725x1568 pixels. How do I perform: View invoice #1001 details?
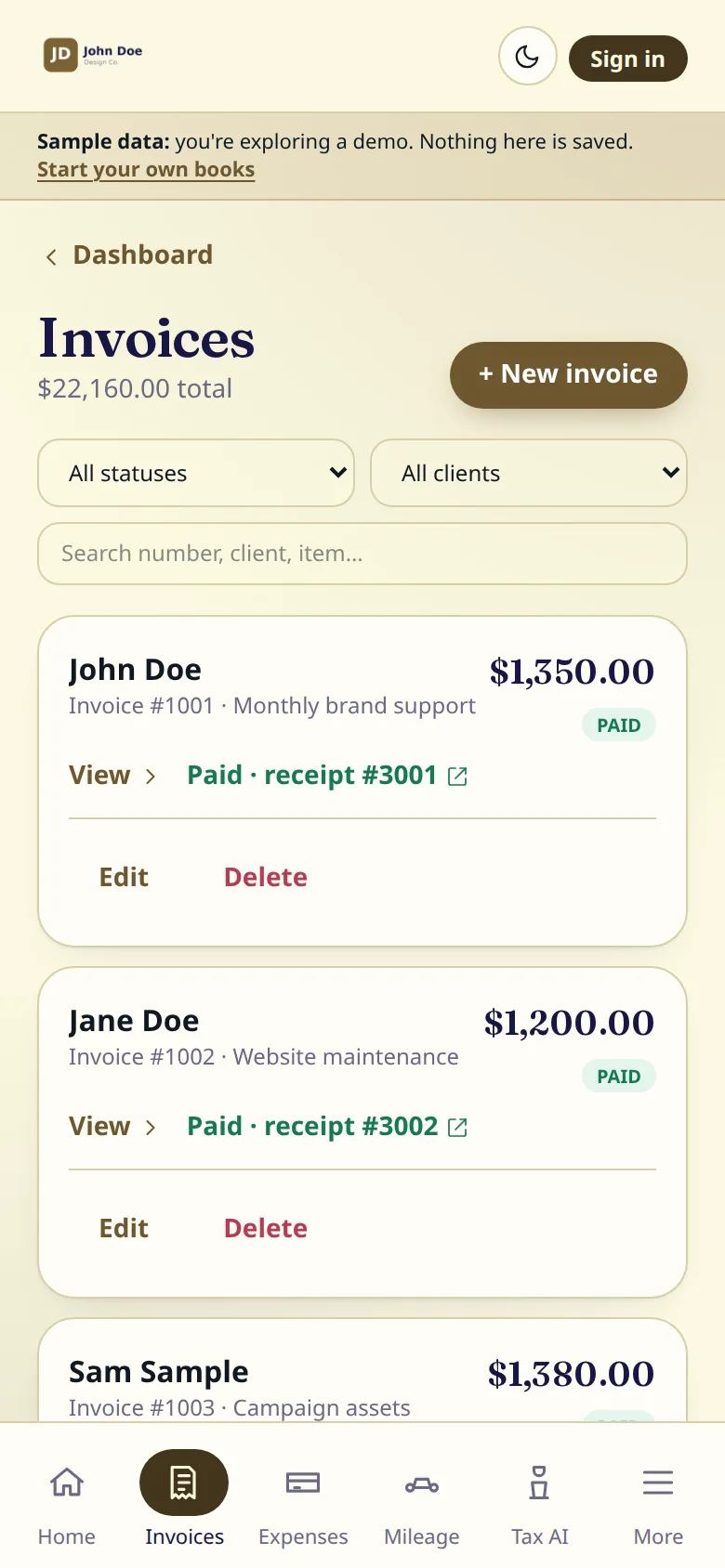pos(112,775)
